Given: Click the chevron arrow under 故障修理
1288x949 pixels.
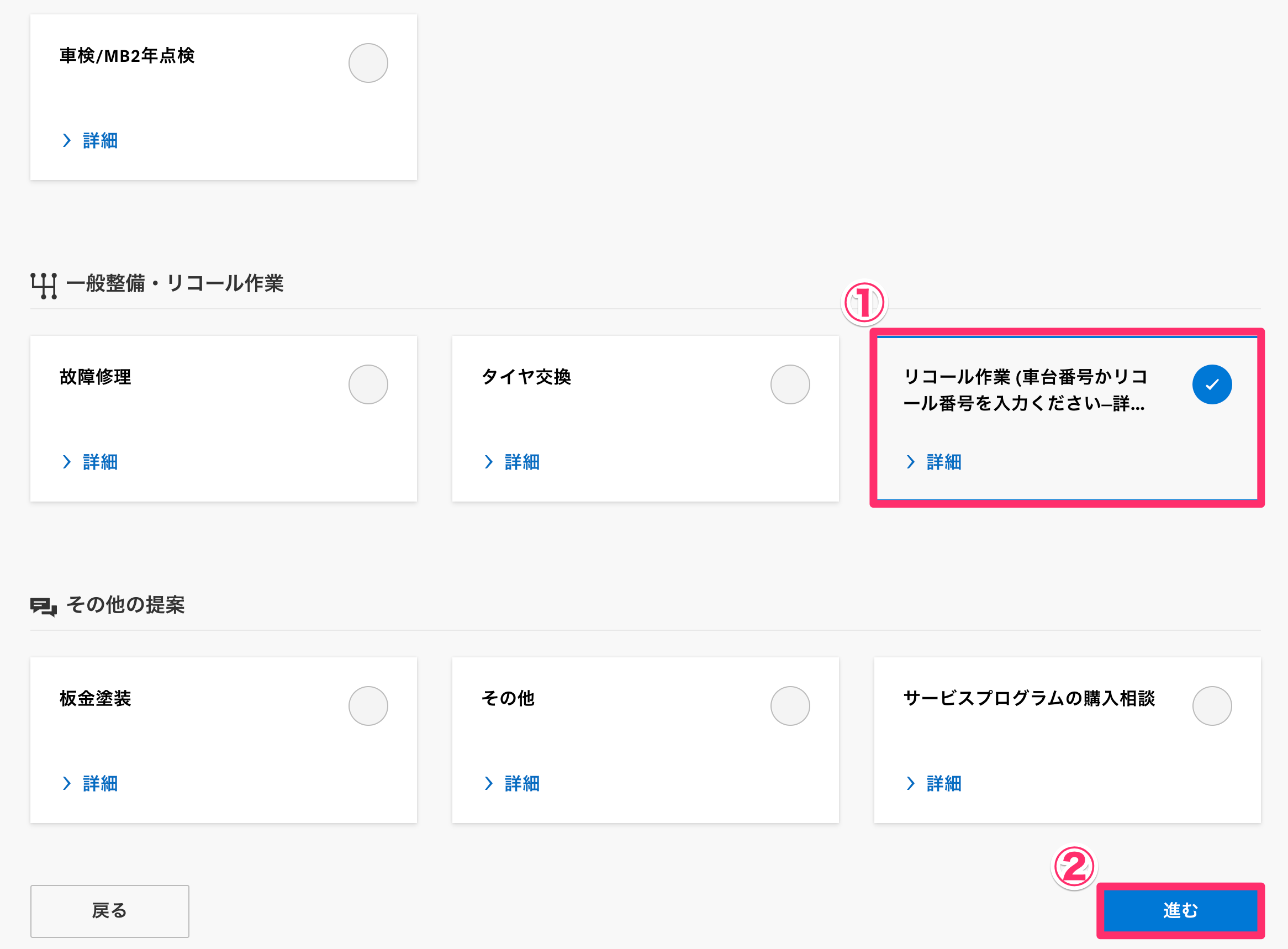Looking at the screenshot, I should tap(67, 462).
